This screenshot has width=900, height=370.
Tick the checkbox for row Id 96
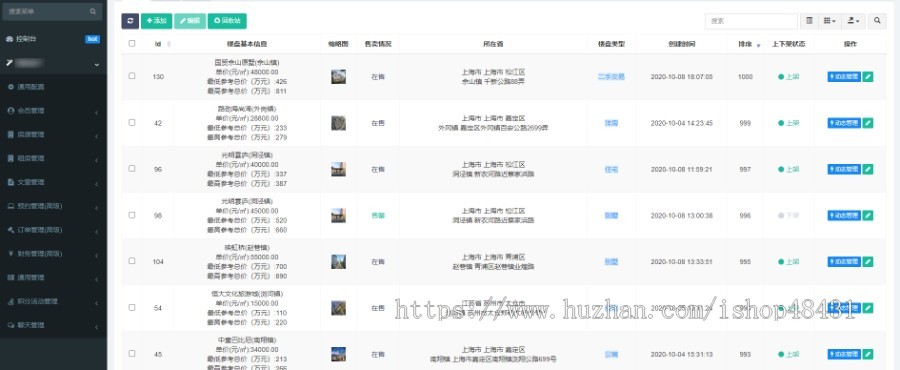coord(132,169)
